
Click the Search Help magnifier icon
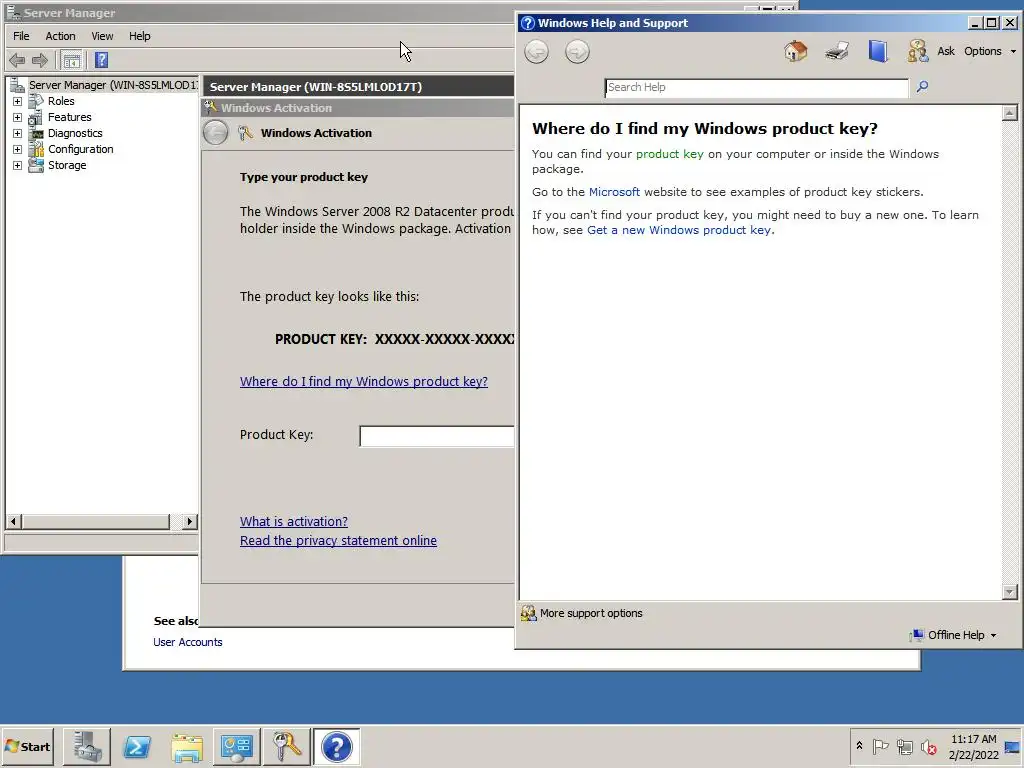click(922, 86)
